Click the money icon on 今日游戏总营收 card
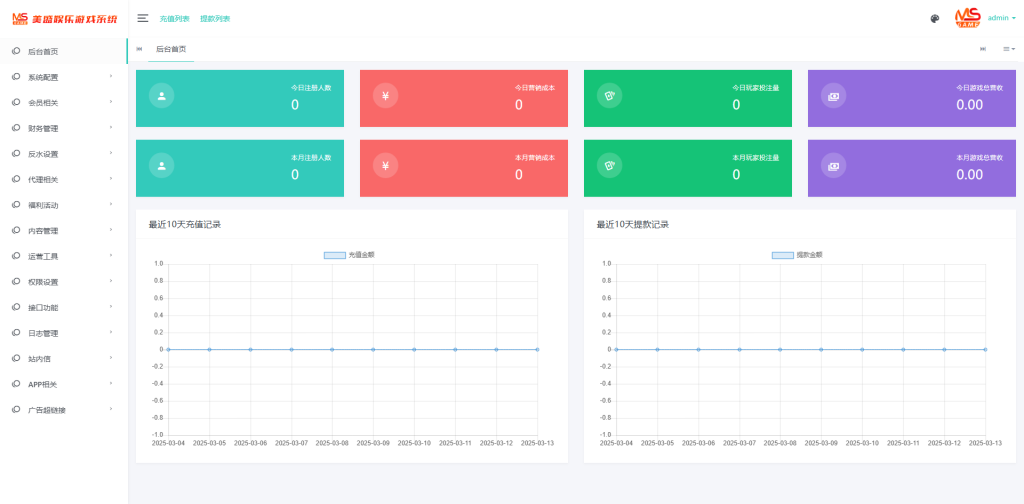The image size is (1024, 504). pyautogui.click(x=833, y=96)
